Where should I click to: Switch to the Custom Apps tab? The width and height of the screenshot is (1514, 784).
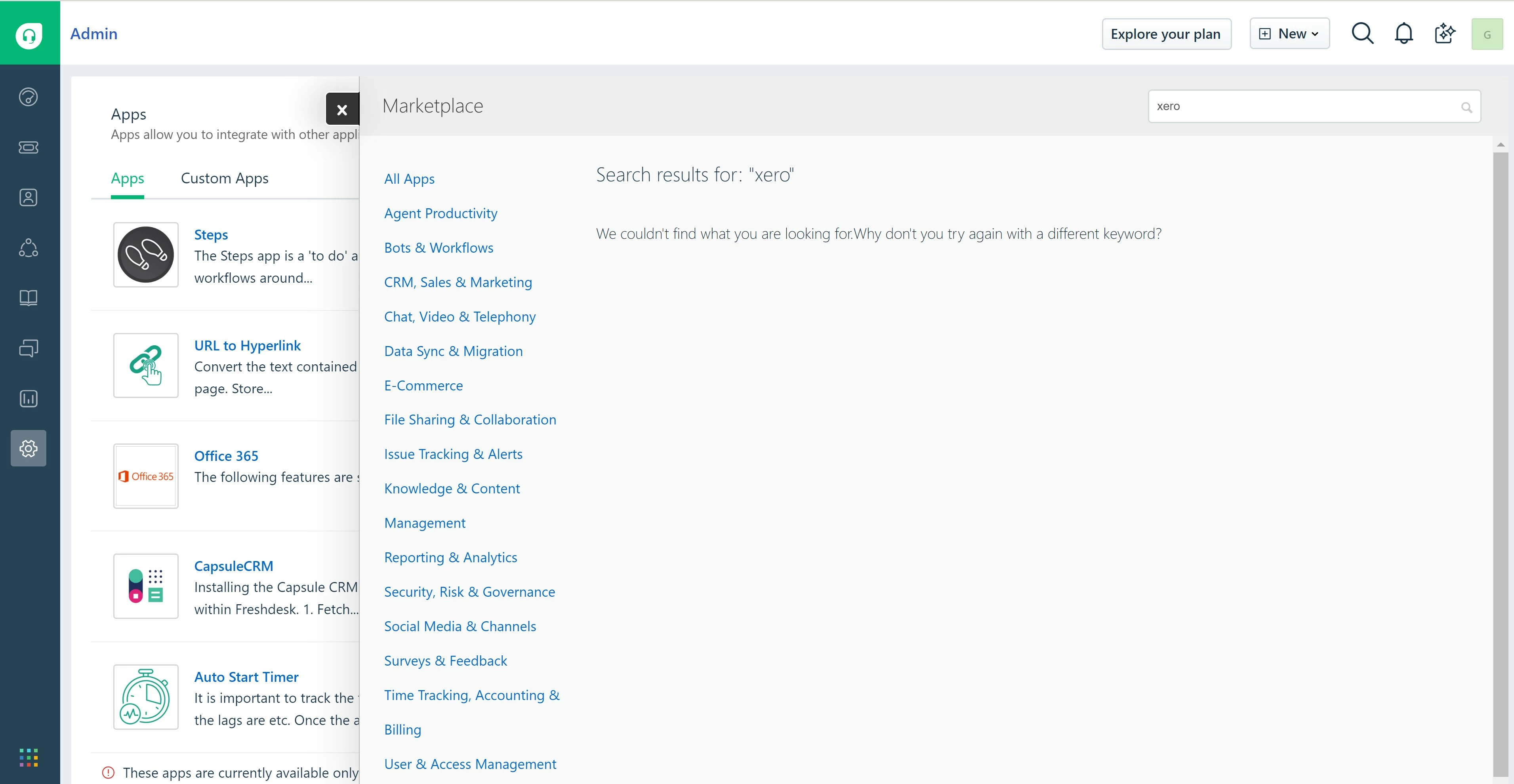point(225,179)
